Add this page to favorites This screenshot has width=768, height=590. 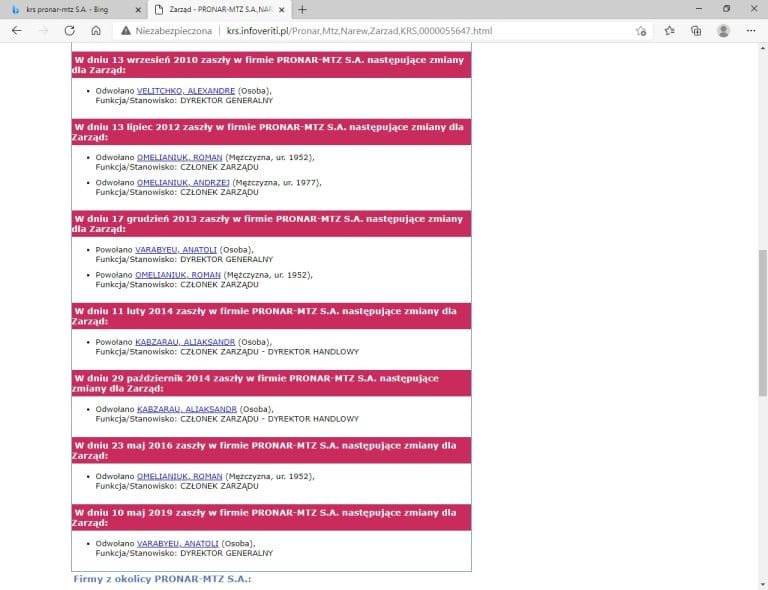pyautogui.click(x=641, y=31)
